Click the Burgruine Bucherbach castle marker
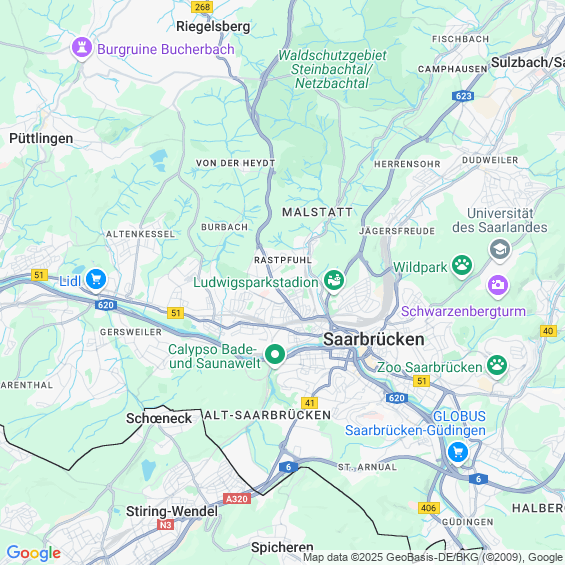565x565 pixels. 82,48
